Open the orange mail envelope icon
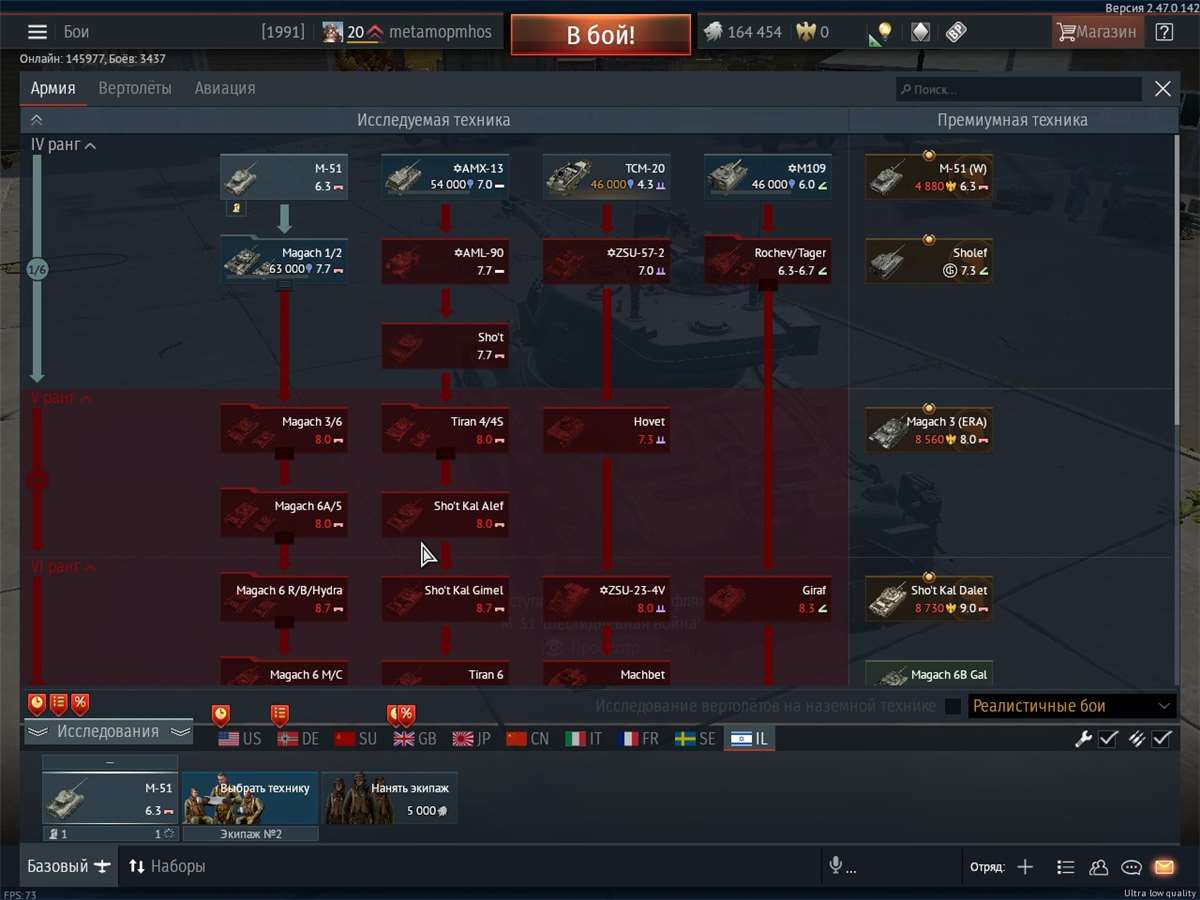1200x900 pixels. (x=1164, y=867)
